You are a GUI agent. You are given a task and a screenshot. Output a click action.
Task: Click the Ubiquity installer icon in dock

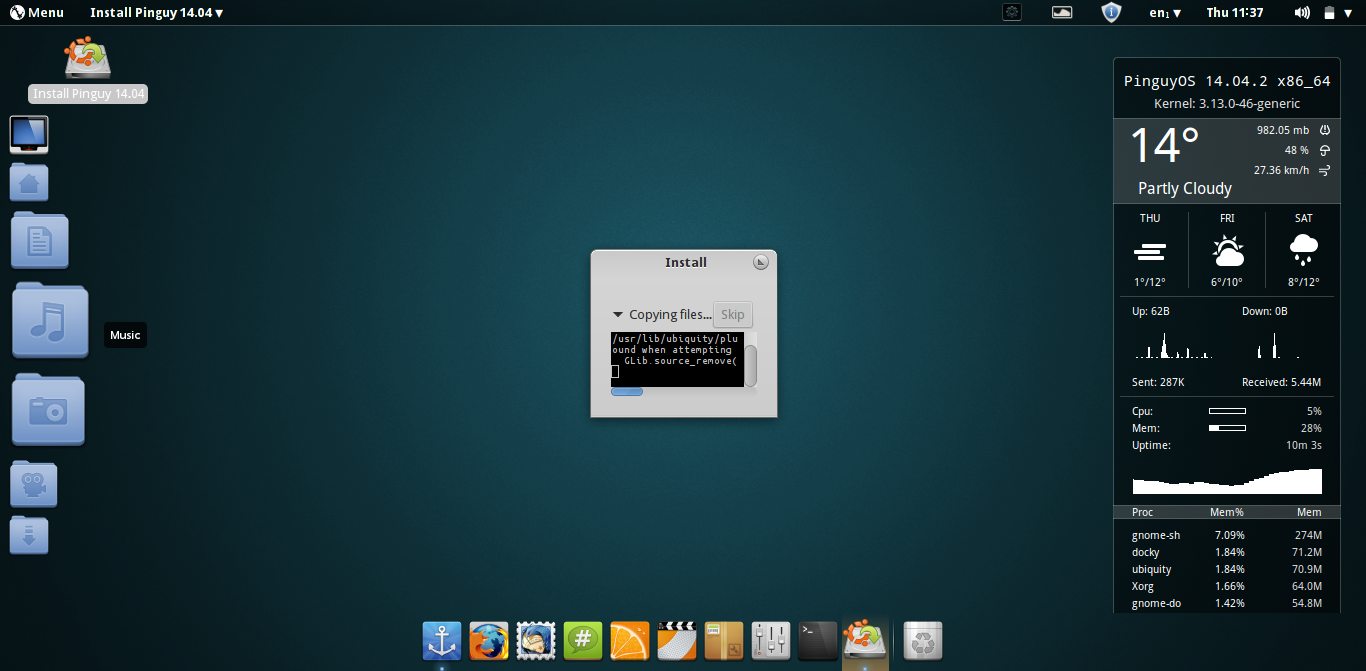tap(865, 640)
